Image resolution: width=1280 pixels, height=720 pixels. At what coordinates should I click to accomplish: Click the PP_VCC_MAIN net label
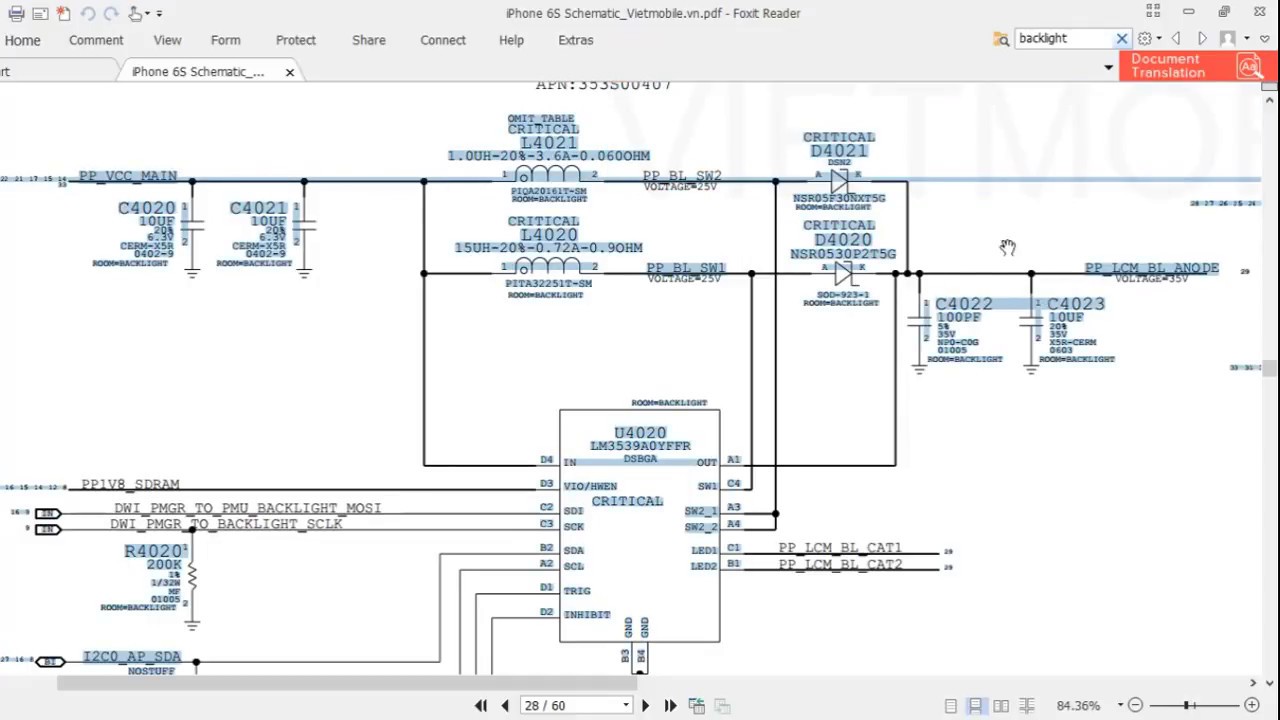pos(128,176)
